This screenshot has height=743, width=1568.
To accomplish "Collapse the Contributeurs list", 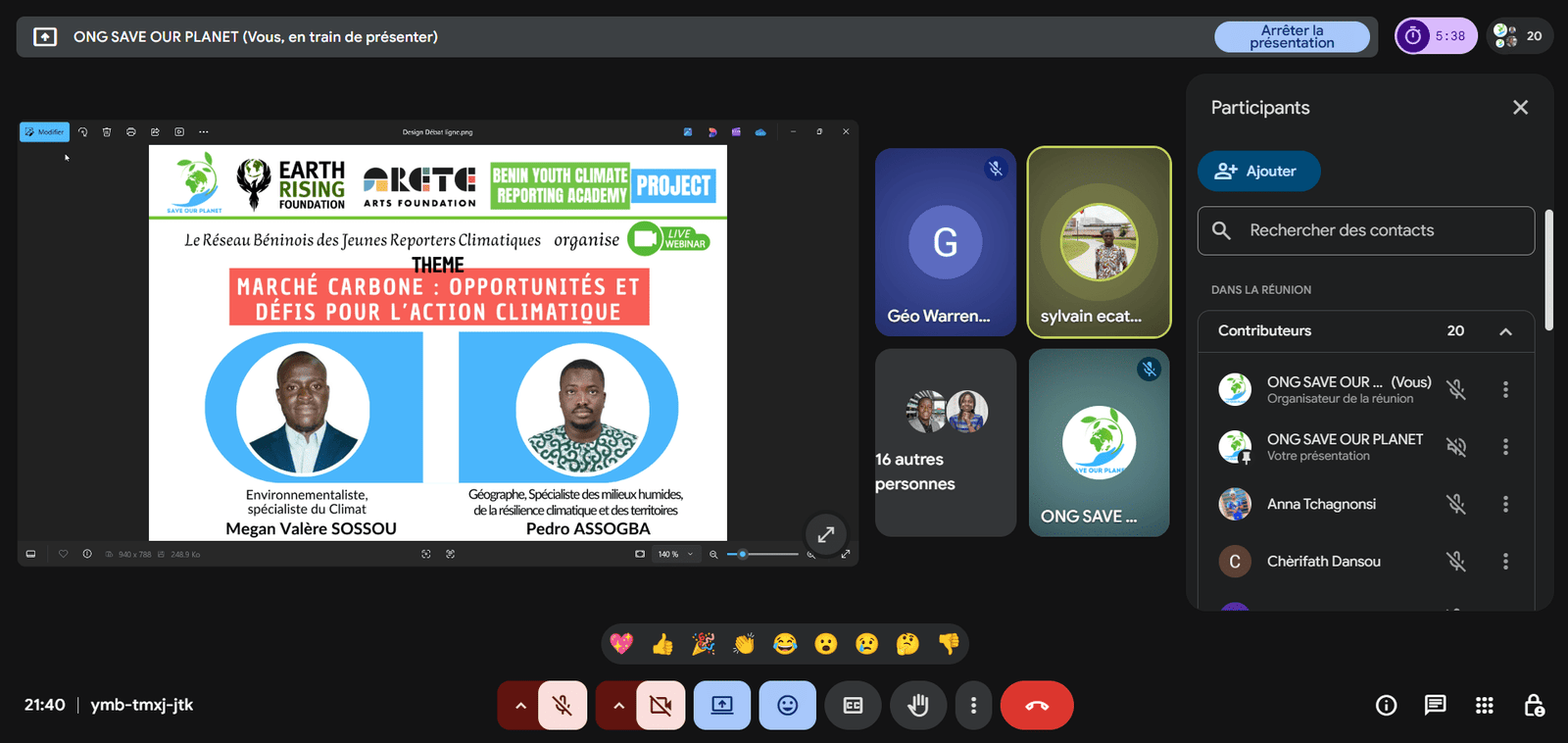I will (1505, 331).
